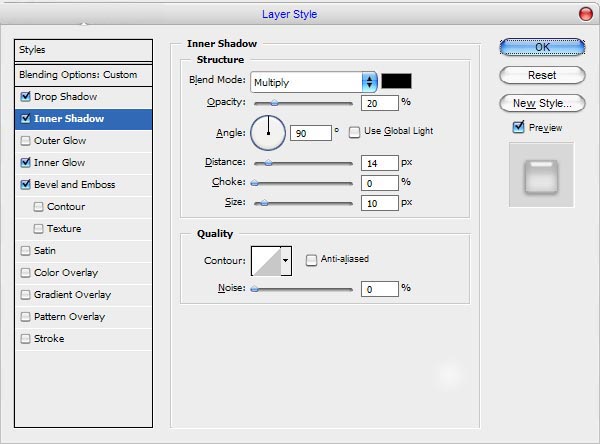
Task: Select the Stroke style entry
Action: 49,339
